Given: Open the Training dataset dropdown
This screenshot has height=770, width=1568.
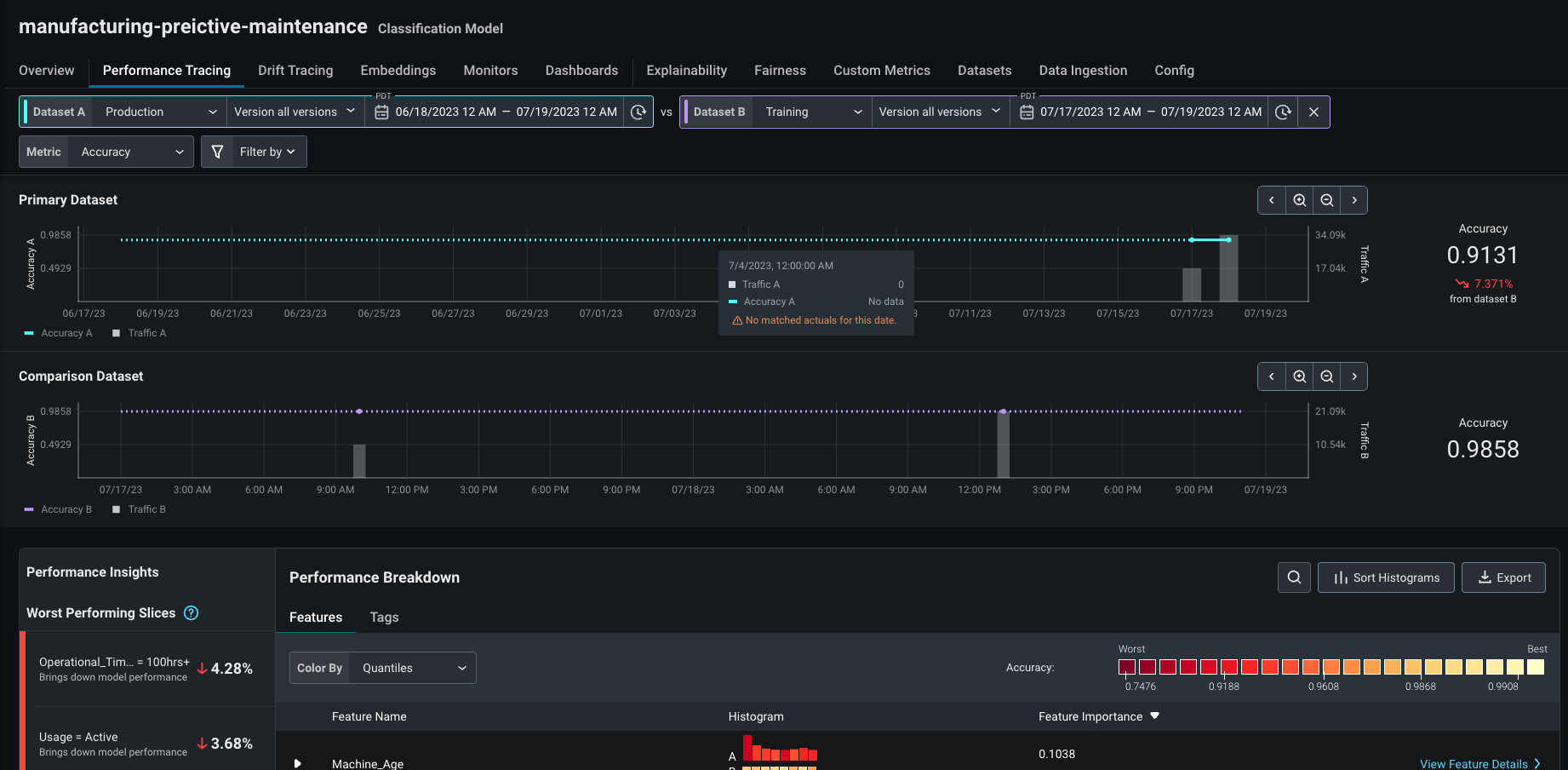Looking at the screenshot, I should tap(813, 112).
